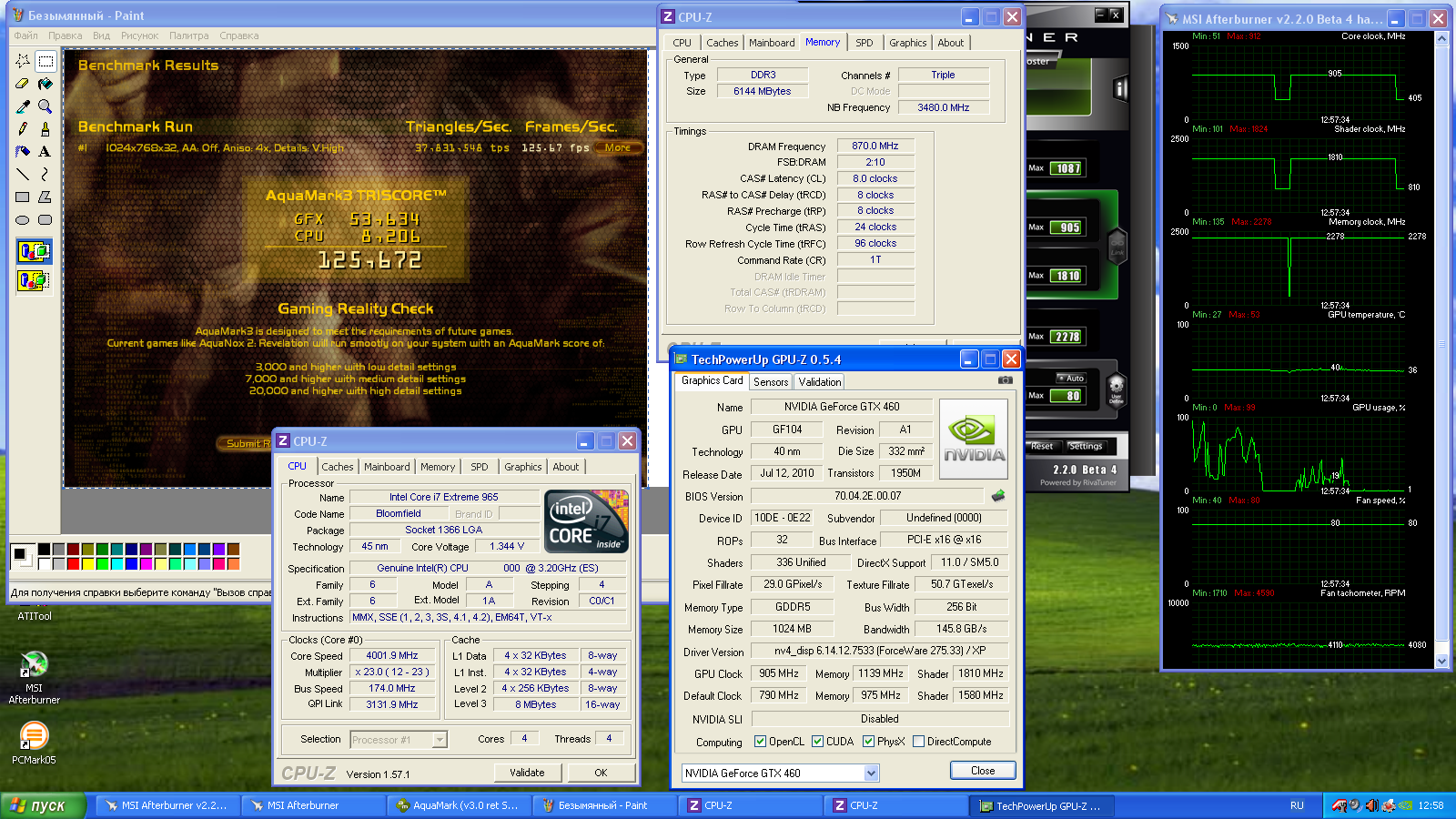Open the Validation tab in GPU-Z
Screen dimensions: 1456x819
tap(820, 382)
